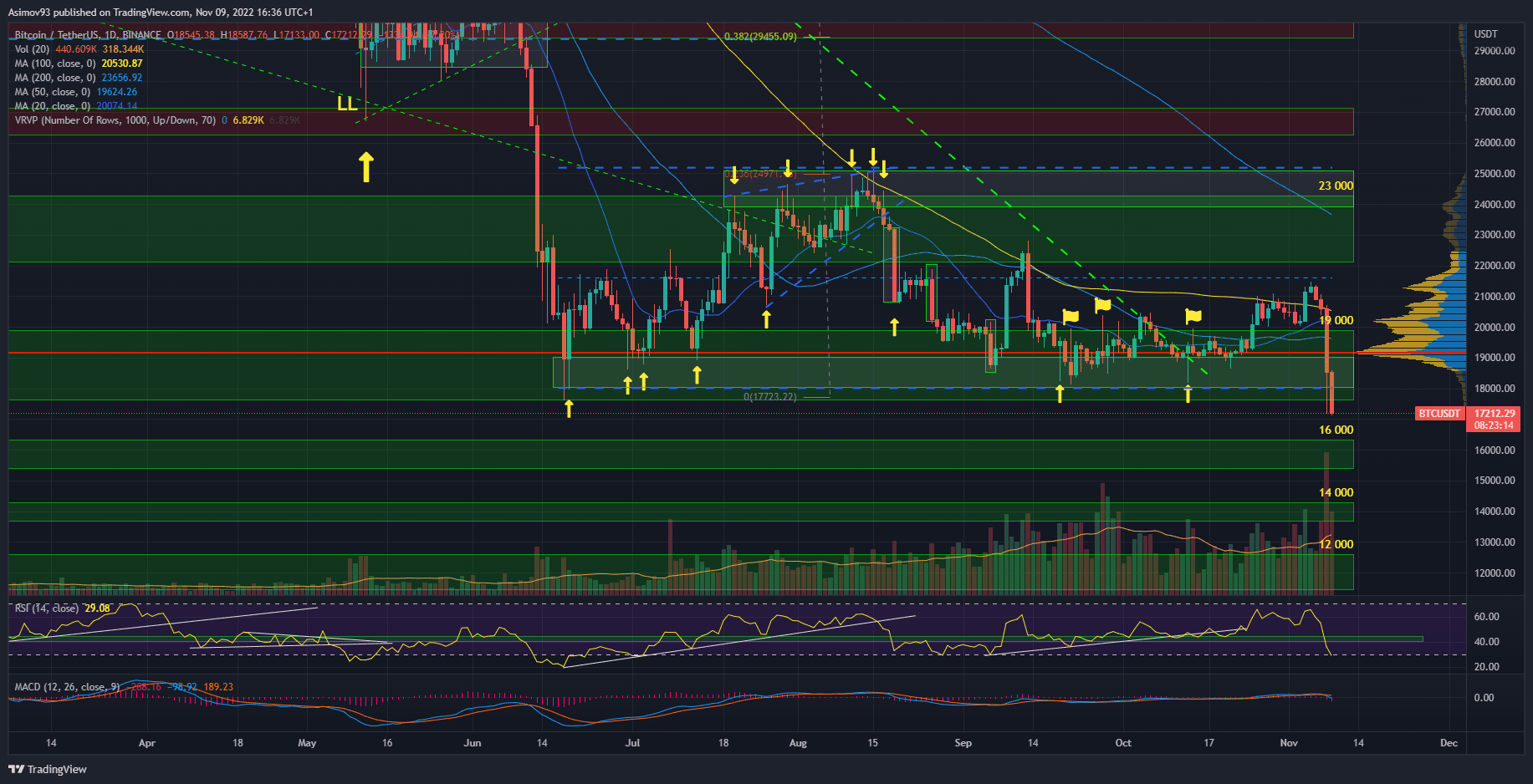The image size is (1533, 784).
Task: Click the 17212.29 current price label
Action: point(1494,414)
